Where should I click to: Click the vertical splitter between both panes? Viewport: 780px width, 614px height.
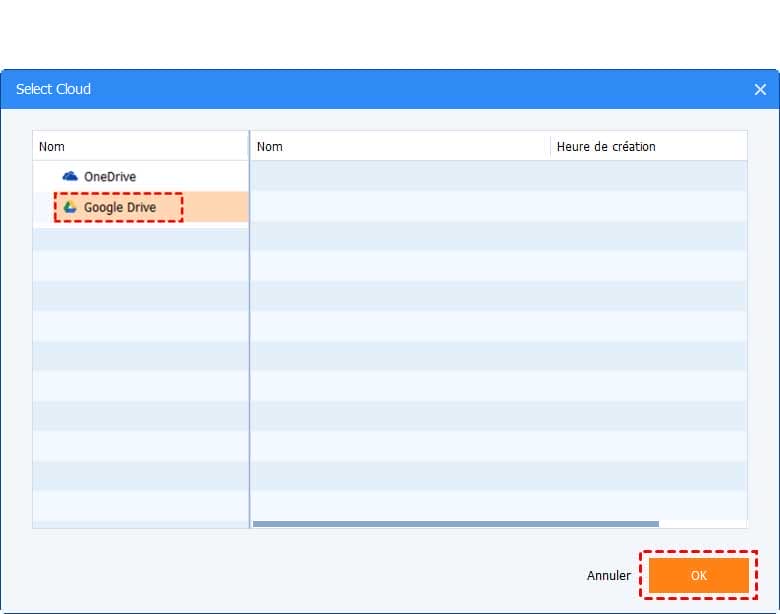(249, 330)
